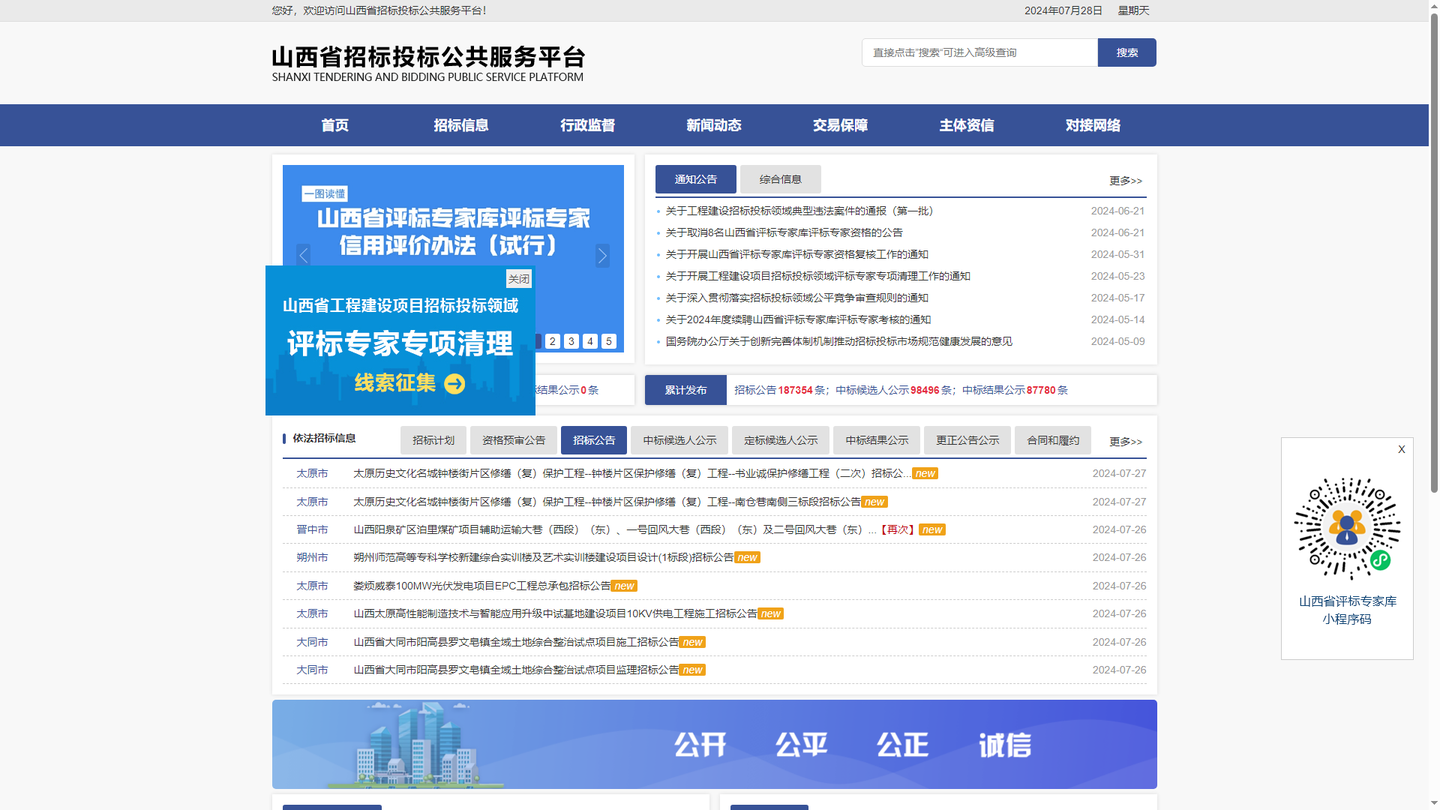The height and width of the screenshot is (810, 1440).
Task: Select the 资格预审公告 tab
Action: (513, 440)
